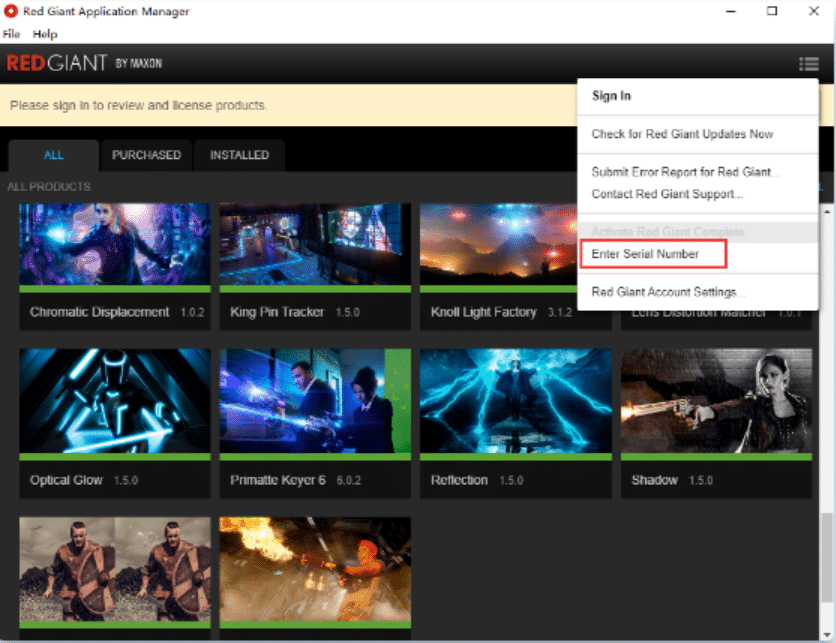Open the Chromatic Displacement product thumbnail
Image resolution: width=836 pixels, height=643 pixels.
coord(115,244)
